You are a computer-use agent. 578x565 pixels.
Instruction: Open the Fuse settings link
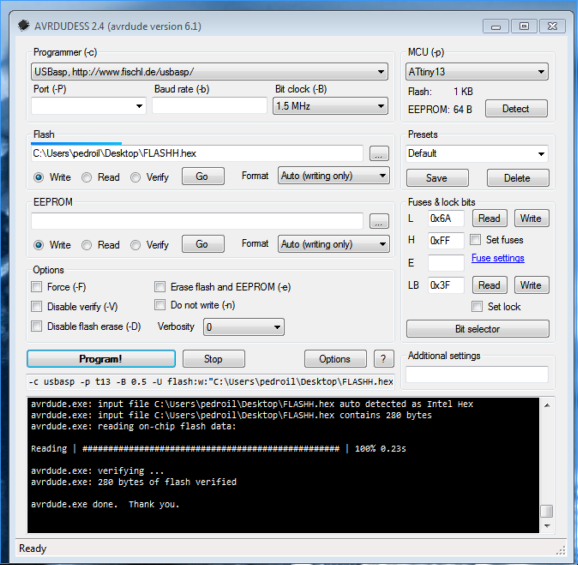point(498,258)
